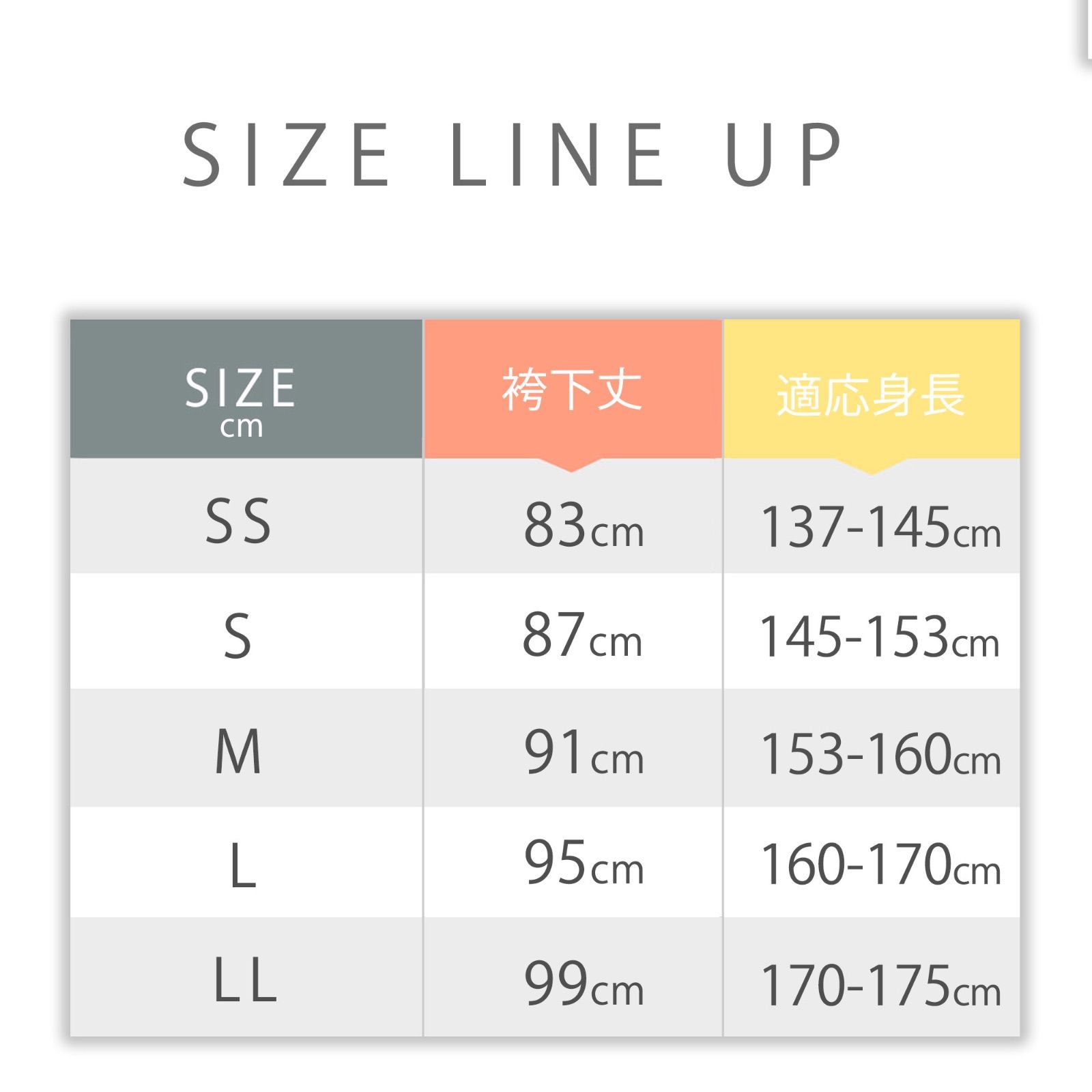Select the 145-153cm height cell
1092x1092 pixels.
coord(878,637)
